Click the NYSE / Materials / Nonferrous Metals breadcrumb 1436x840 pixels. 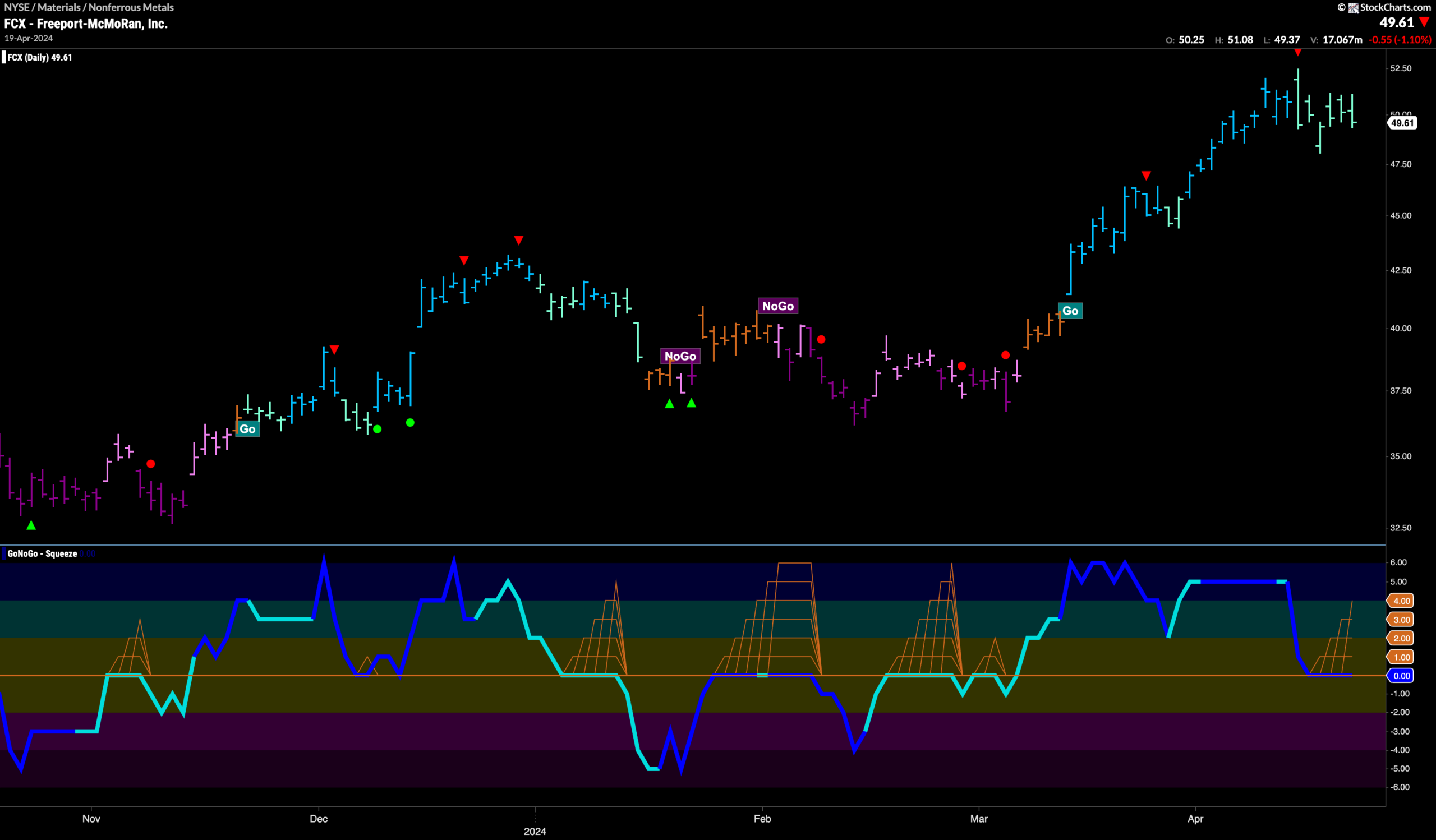(x=89, y=7)
